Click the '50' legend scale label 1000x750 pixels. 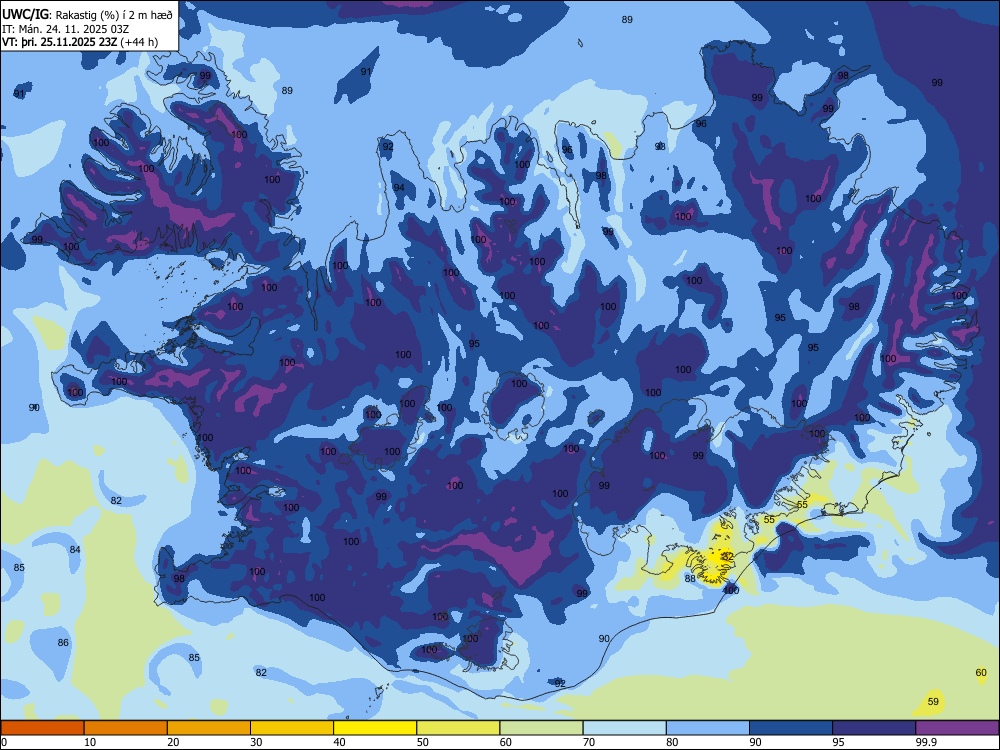(x=423, y=742)
